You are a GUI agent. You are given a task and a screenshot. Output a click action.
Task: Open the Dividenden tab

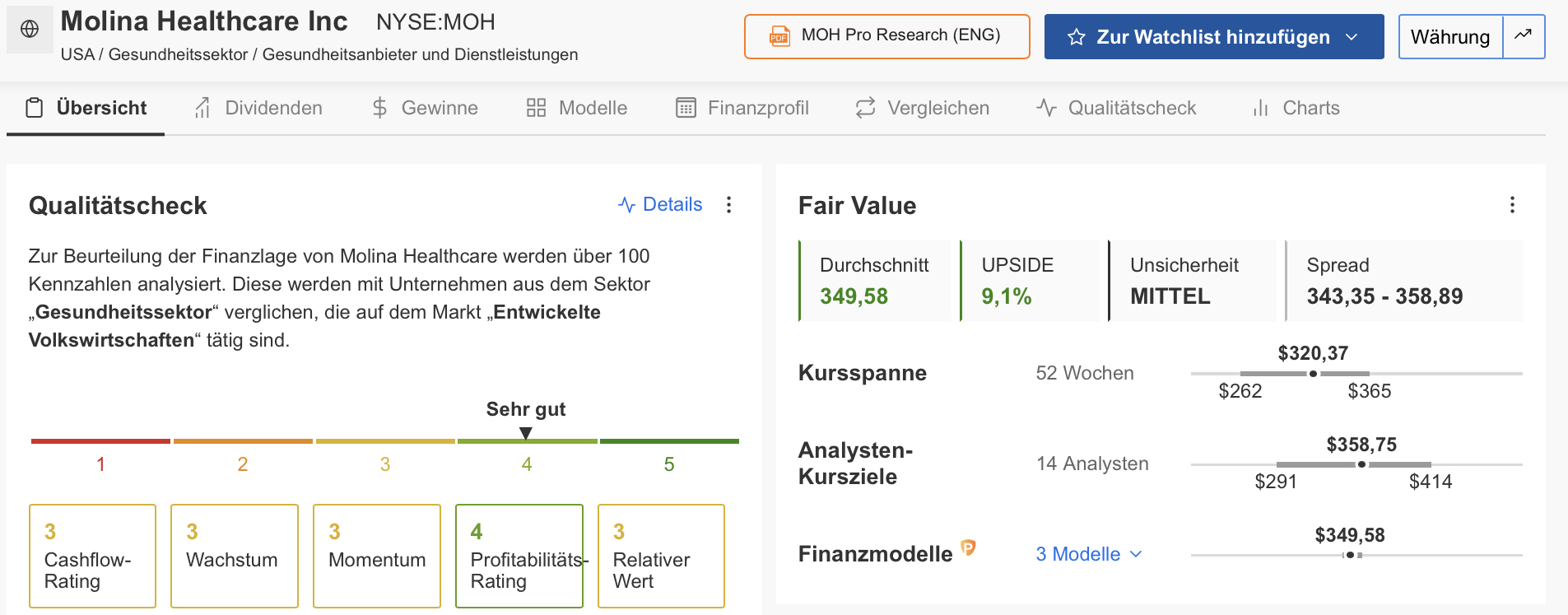point(258,108)
